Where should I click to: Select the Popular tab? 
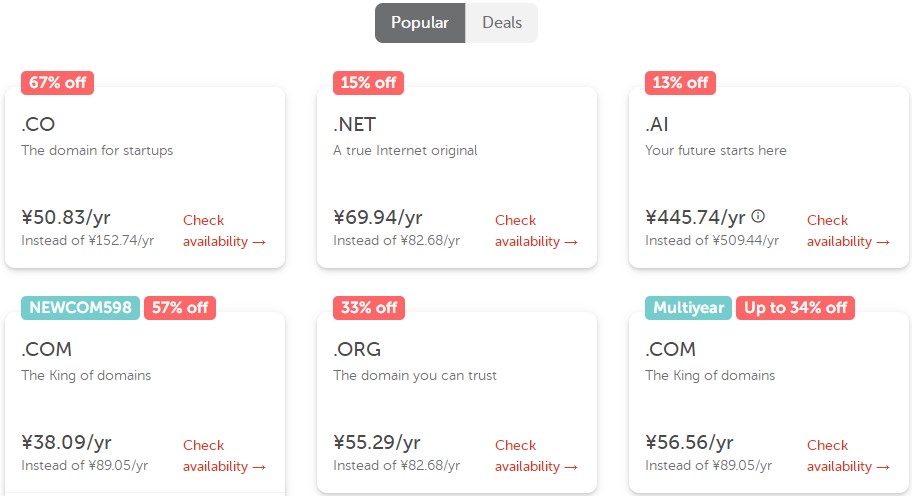point(420,22)
